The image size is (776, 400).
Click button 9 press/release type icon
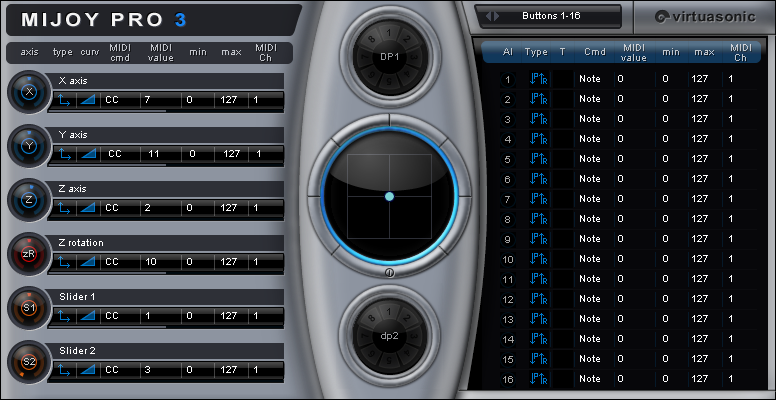click(538, 239)
